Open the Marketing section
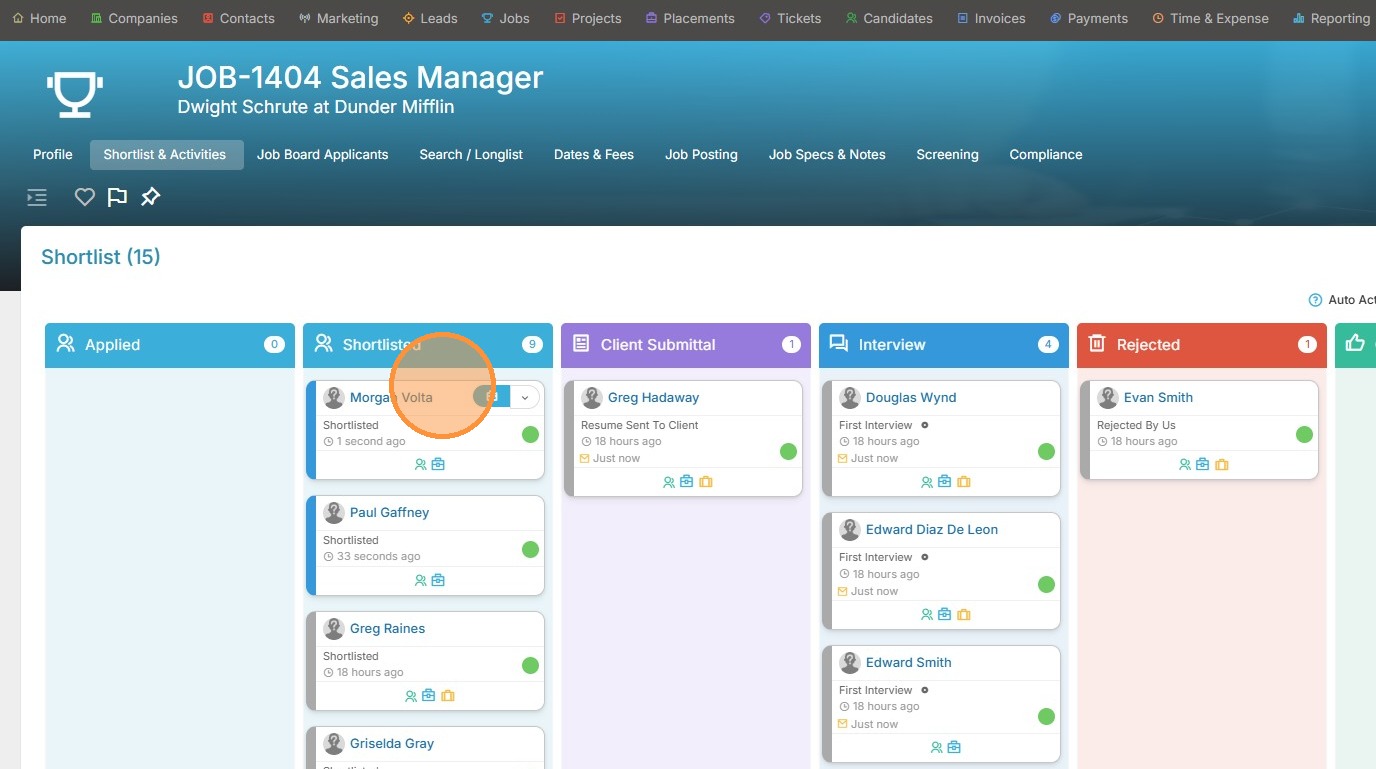The width and height of the screenshot is (1376, 769). pyautogui.click(x=338, y=18)
